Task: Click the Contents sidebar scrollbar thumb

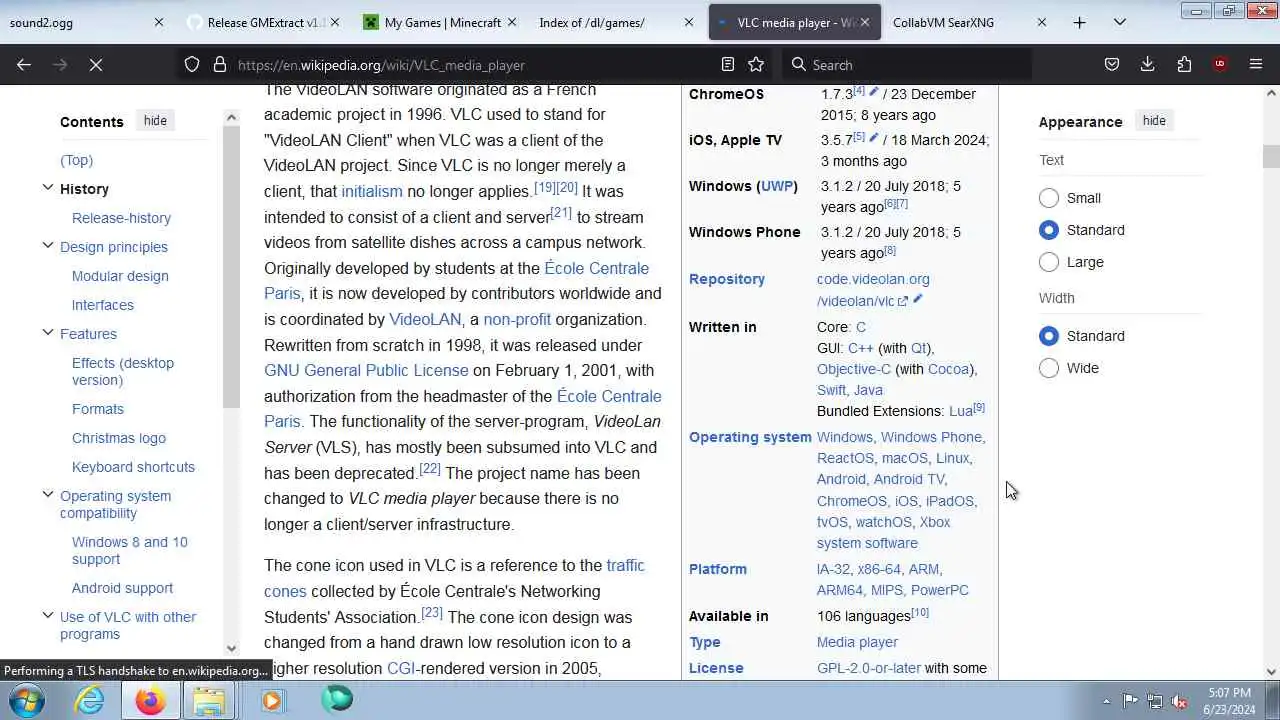Action: click(x=231, y=267)
